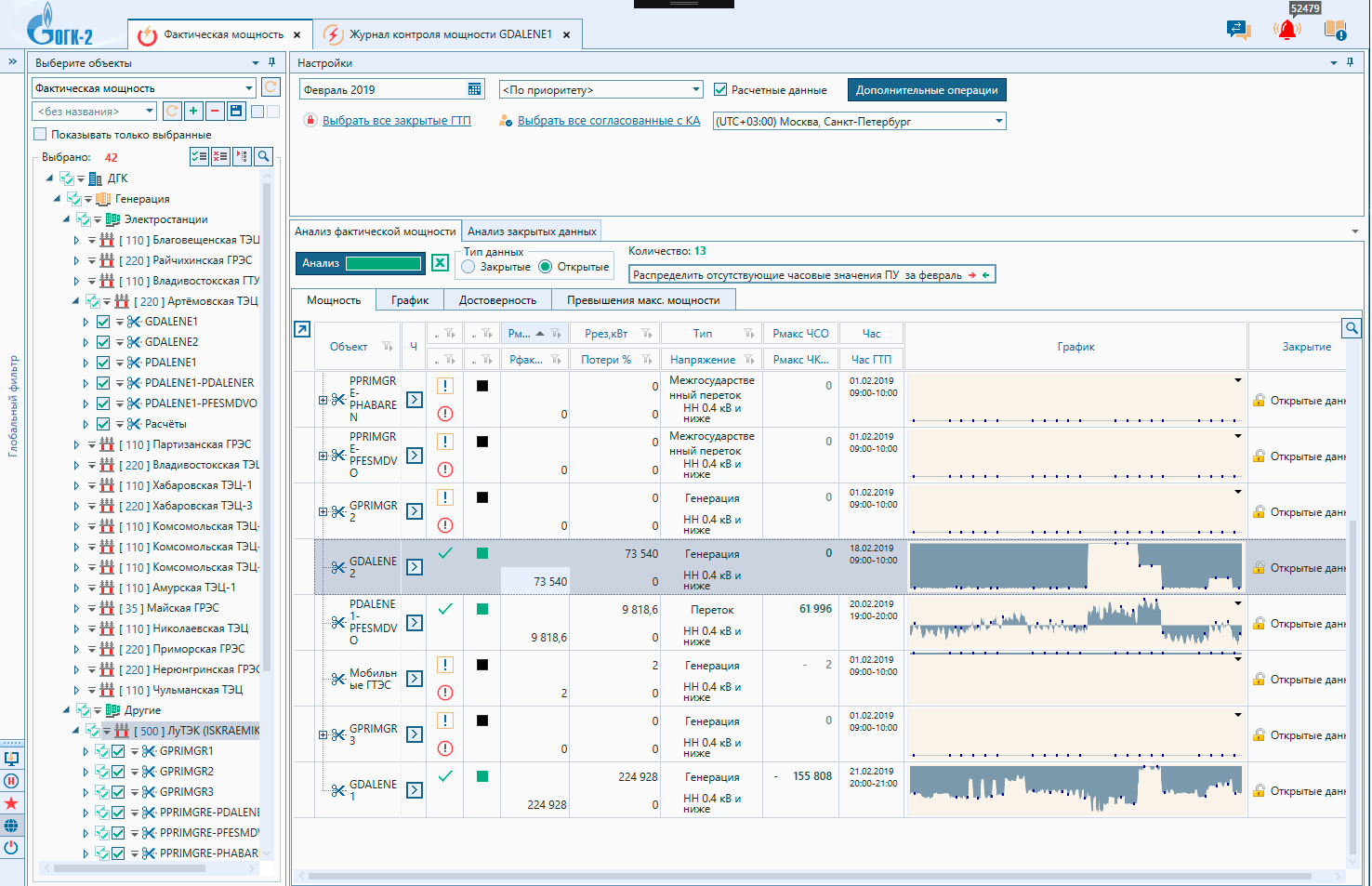Open the Moscow timezone dropdown
Viewport: 1372px width, 886px height.
(x=860, y=121)
